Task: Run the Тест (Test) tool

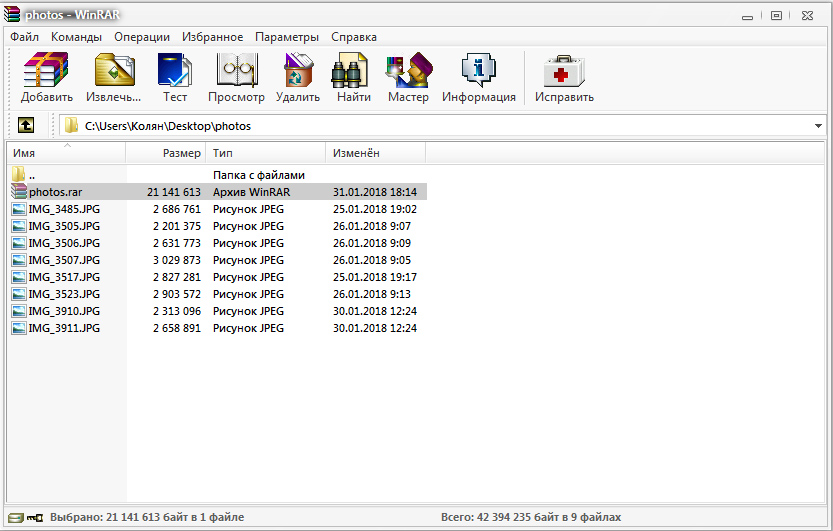Action: tap(175, 70)
